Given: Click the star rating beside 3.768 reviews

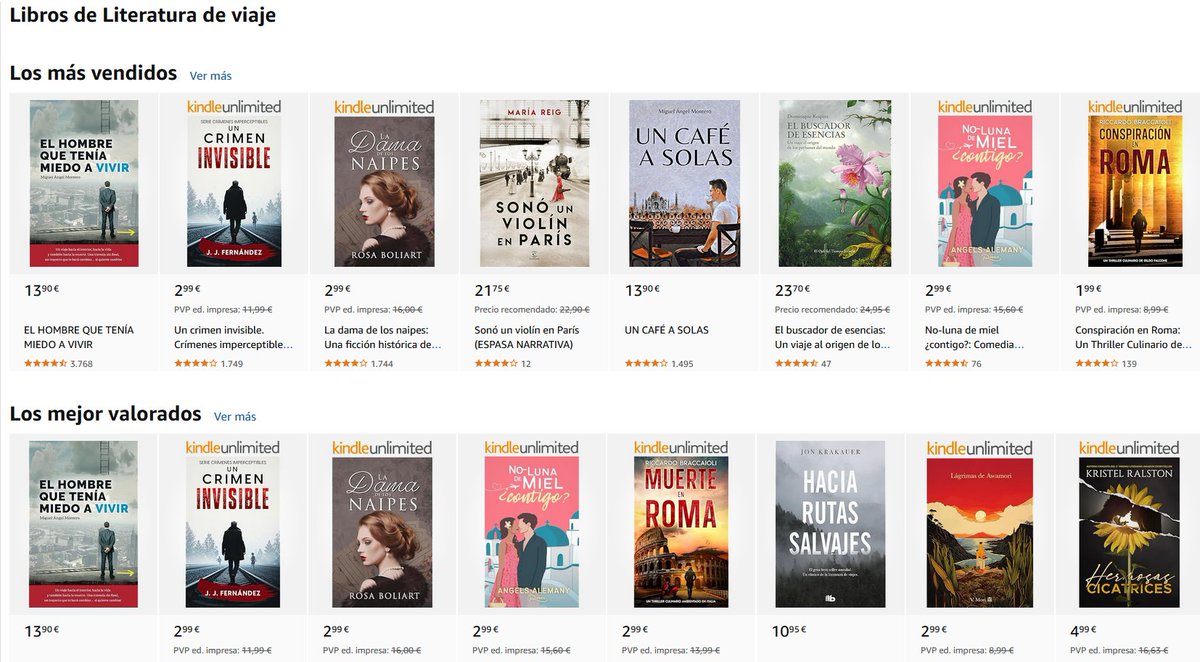Looking at the screenshot, I should click(x=45, y=364).
